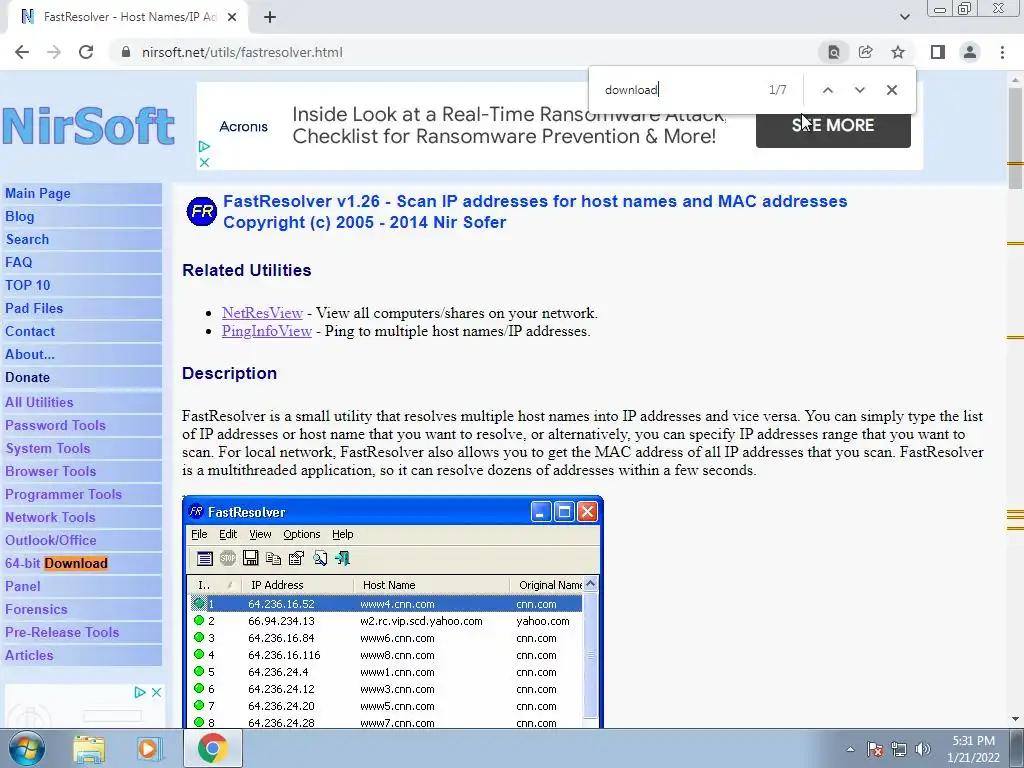1024x768 pixels.
Task: Go forward in browser history
Action: 54,52
